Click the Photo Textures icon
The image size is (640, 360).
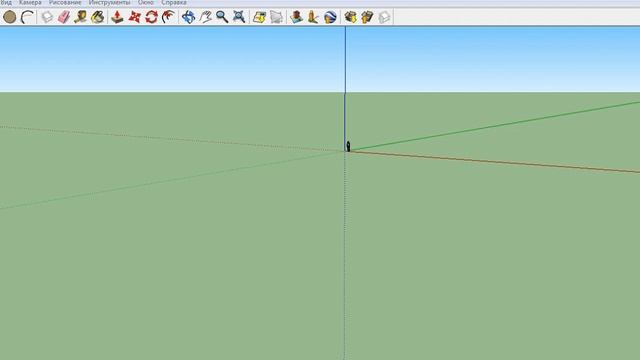[x=313, y=17]
